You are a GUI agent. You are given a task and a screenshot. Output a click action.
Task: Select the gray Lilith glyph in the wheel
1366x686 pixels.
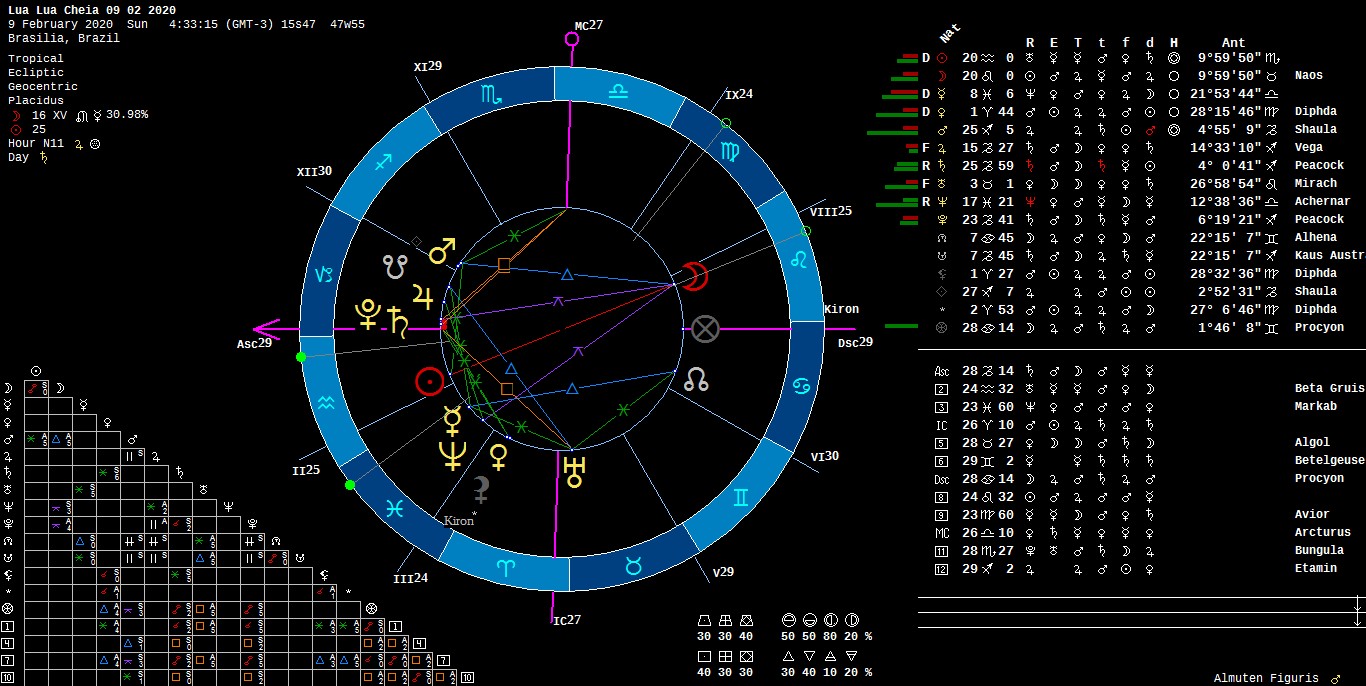pos(482,489)
